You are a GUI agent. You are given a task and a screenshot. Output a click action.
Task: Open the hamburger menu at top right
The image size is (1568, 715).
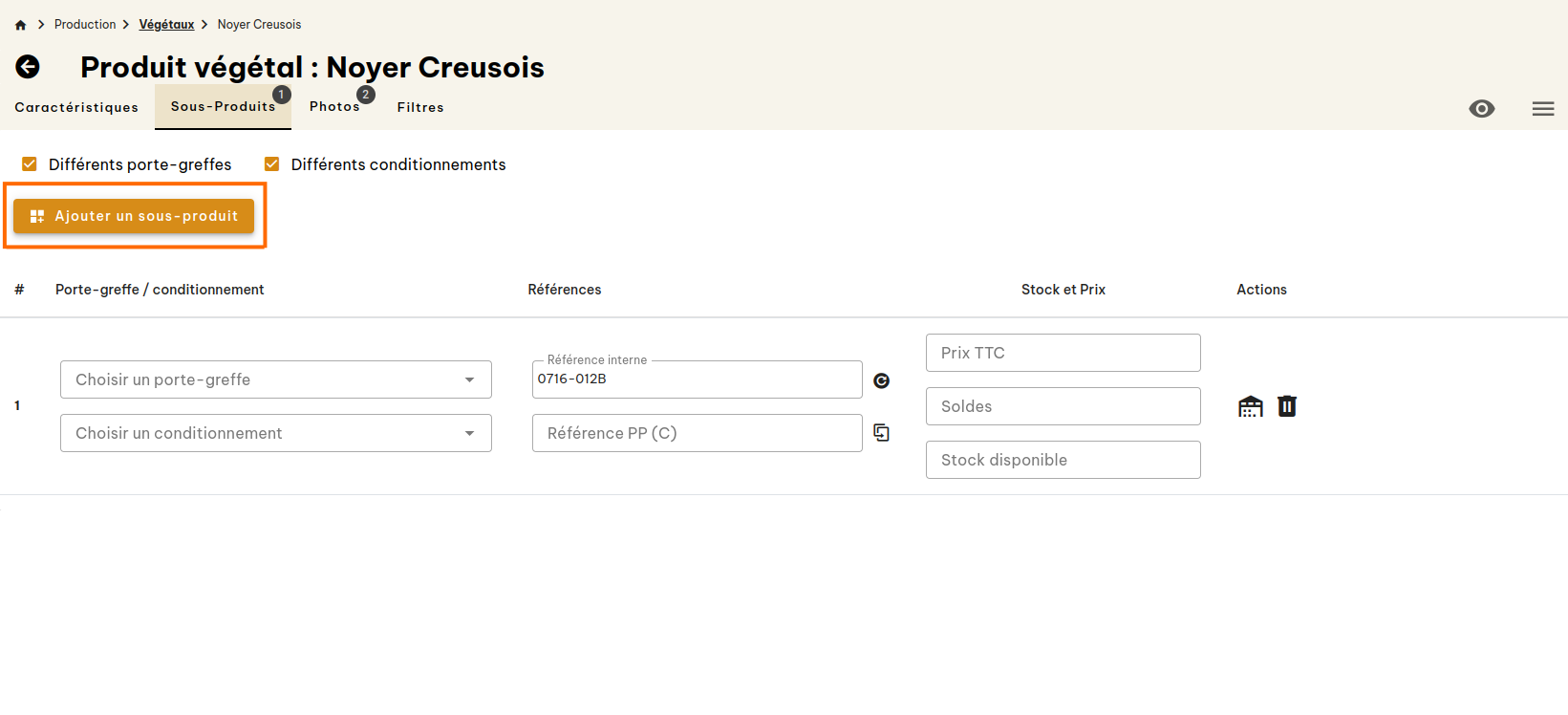(1542, 109)
